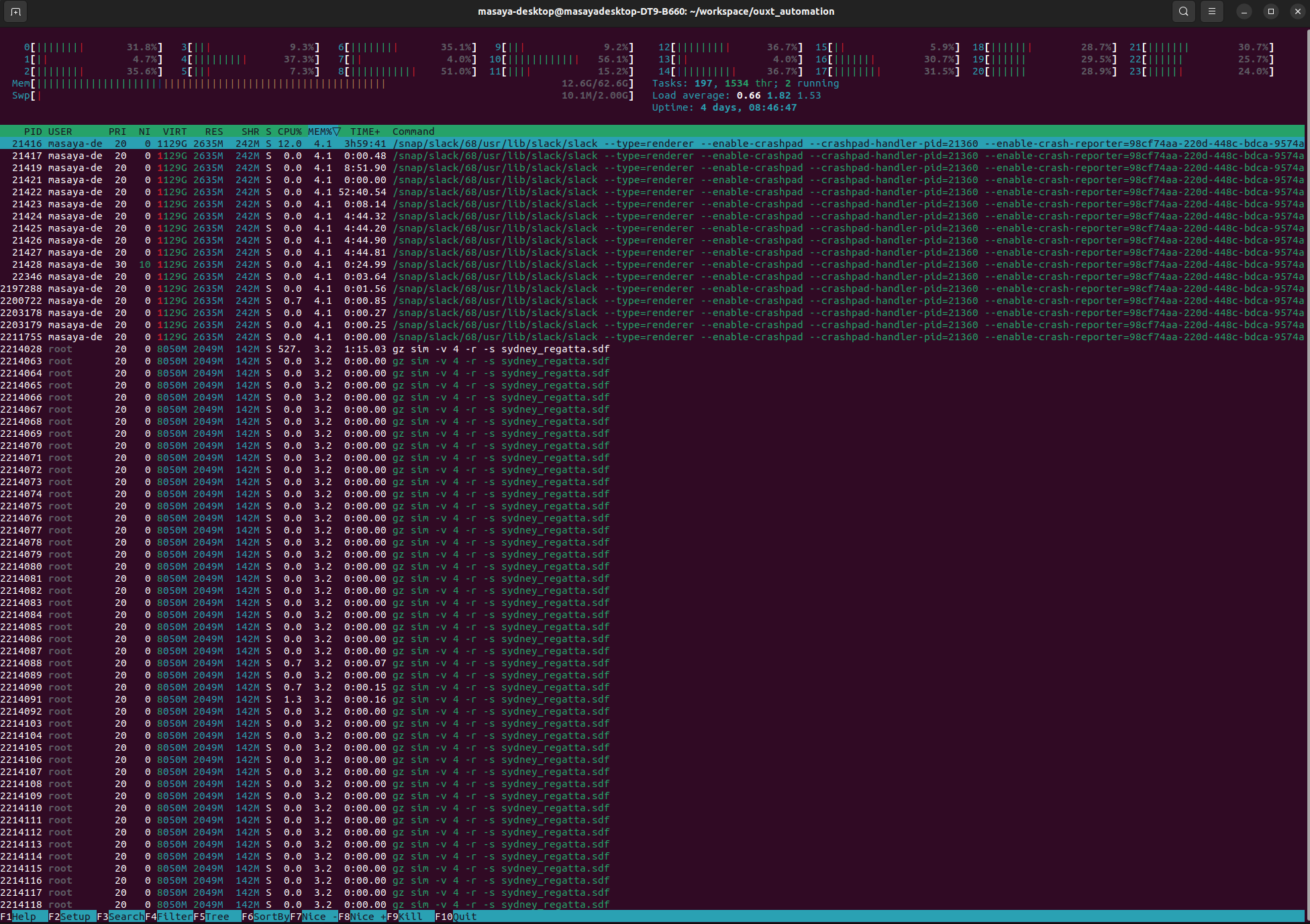Open the terminal search with the magnifier icon
Viewport: 1310px width, 924px height.
tap(1183, 11)
